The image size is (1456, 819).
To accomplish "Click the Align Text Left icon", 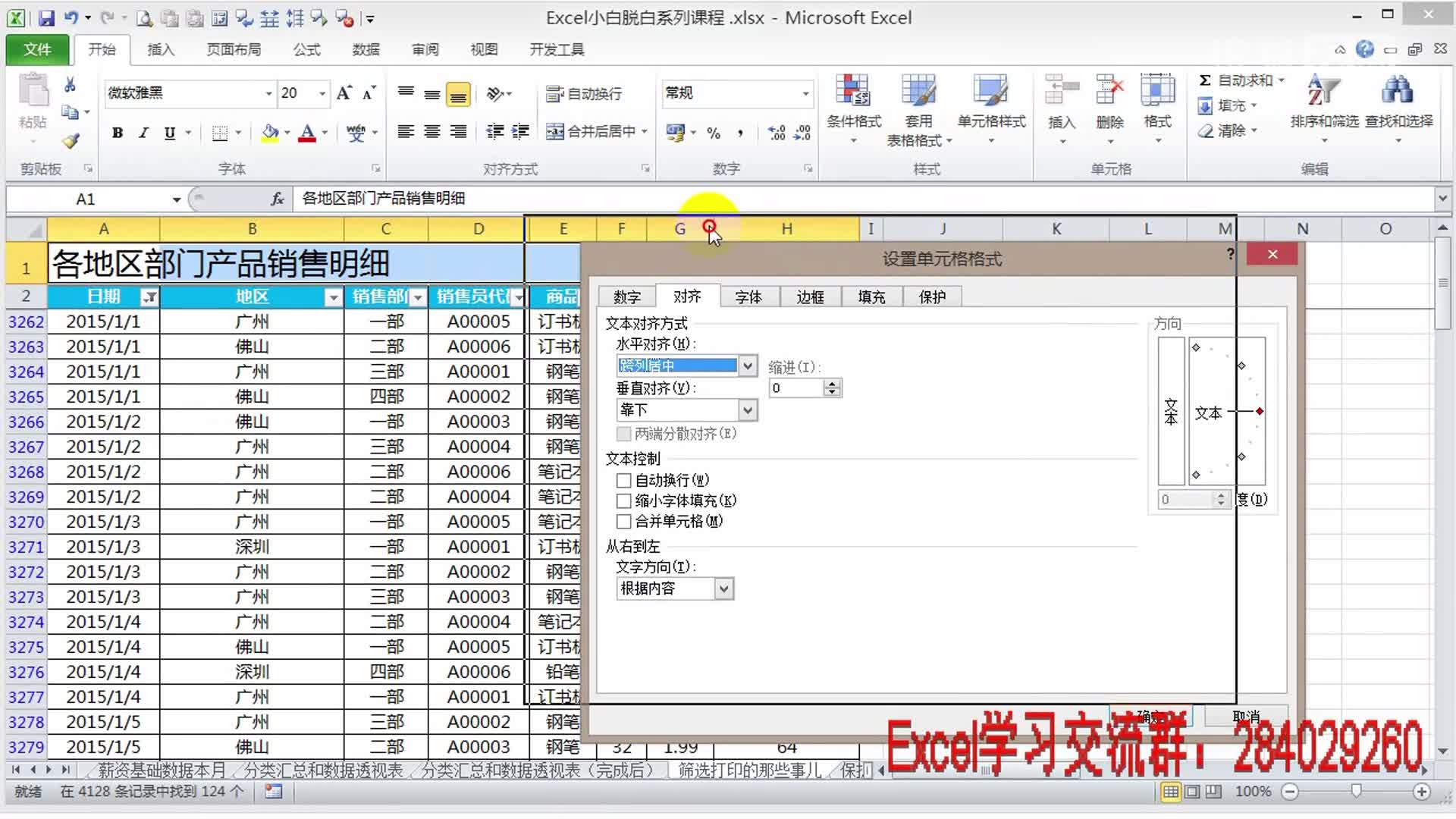I will coord(406,132).
